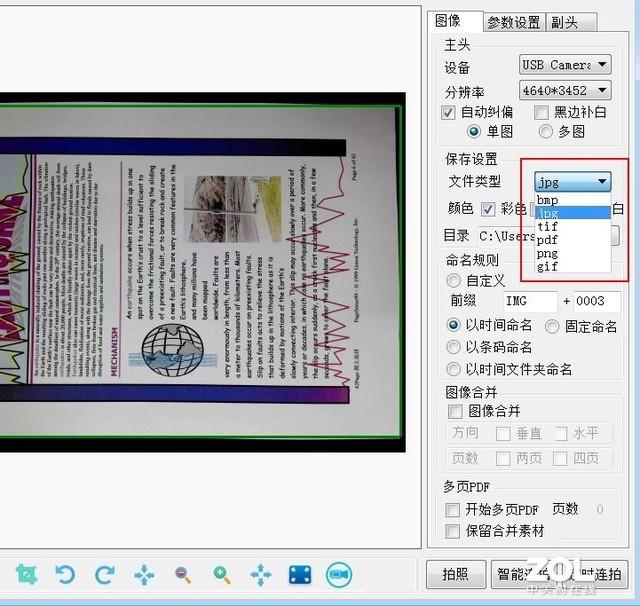
Task: Click the inward-arrows fit icon
Action: 144,575
